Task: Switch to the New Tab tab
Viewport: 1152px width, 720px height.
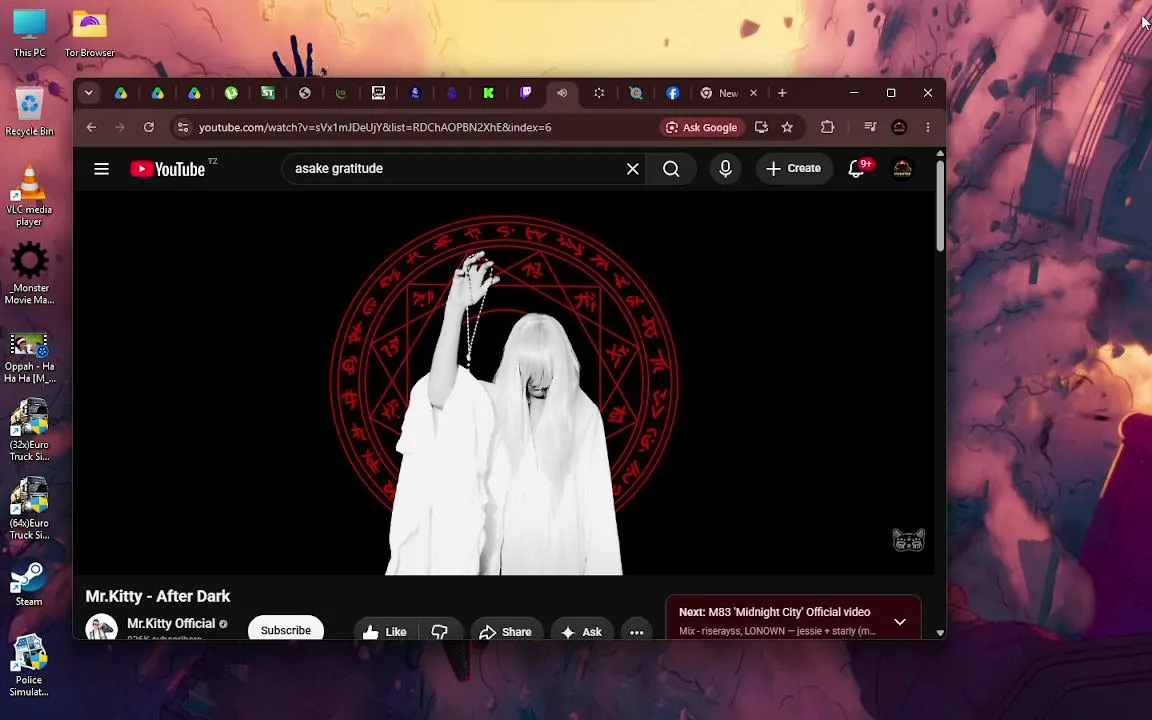Action: [x=721, y=93]
